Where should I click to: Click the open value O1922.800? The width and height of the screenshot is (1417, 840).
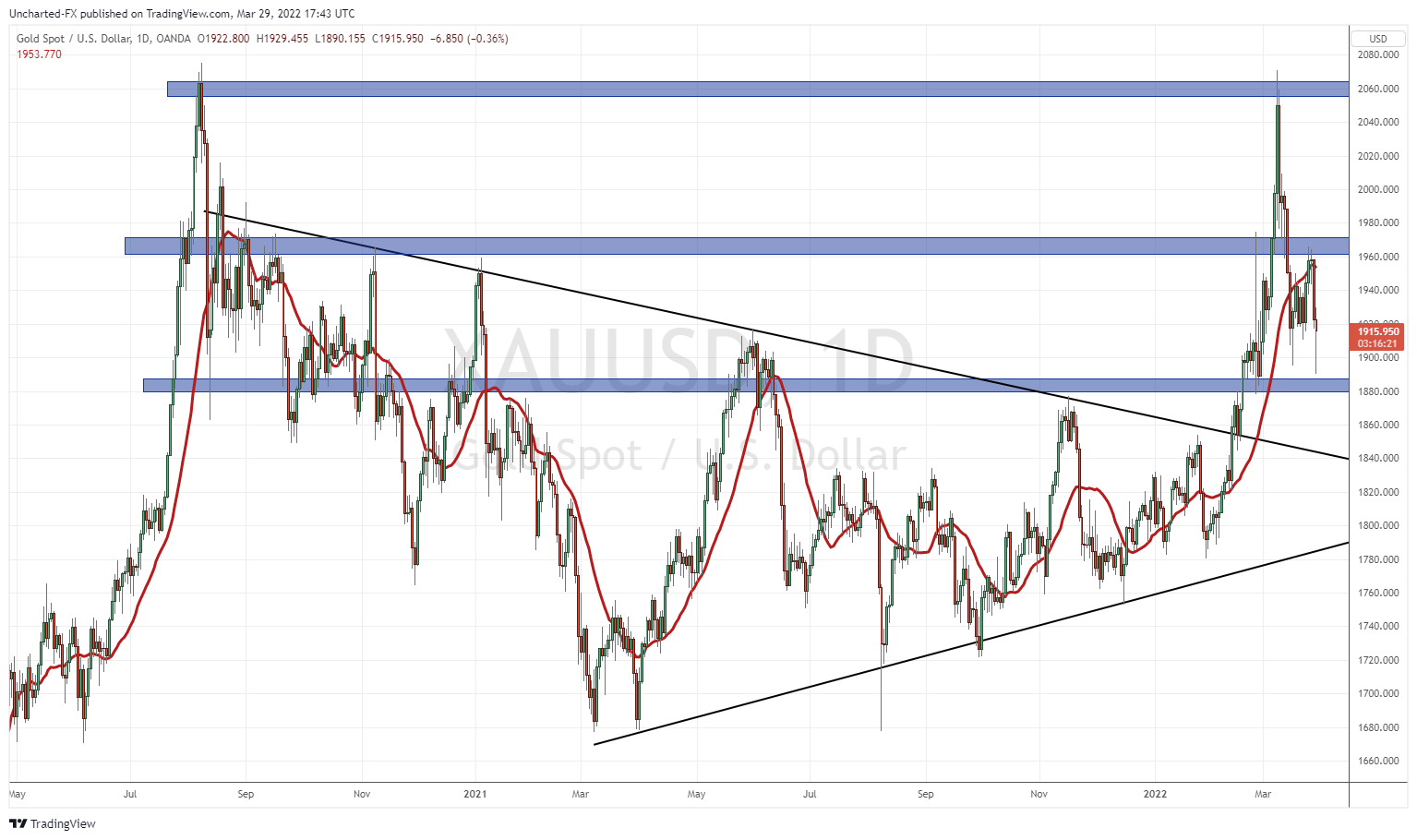(223, 39)
